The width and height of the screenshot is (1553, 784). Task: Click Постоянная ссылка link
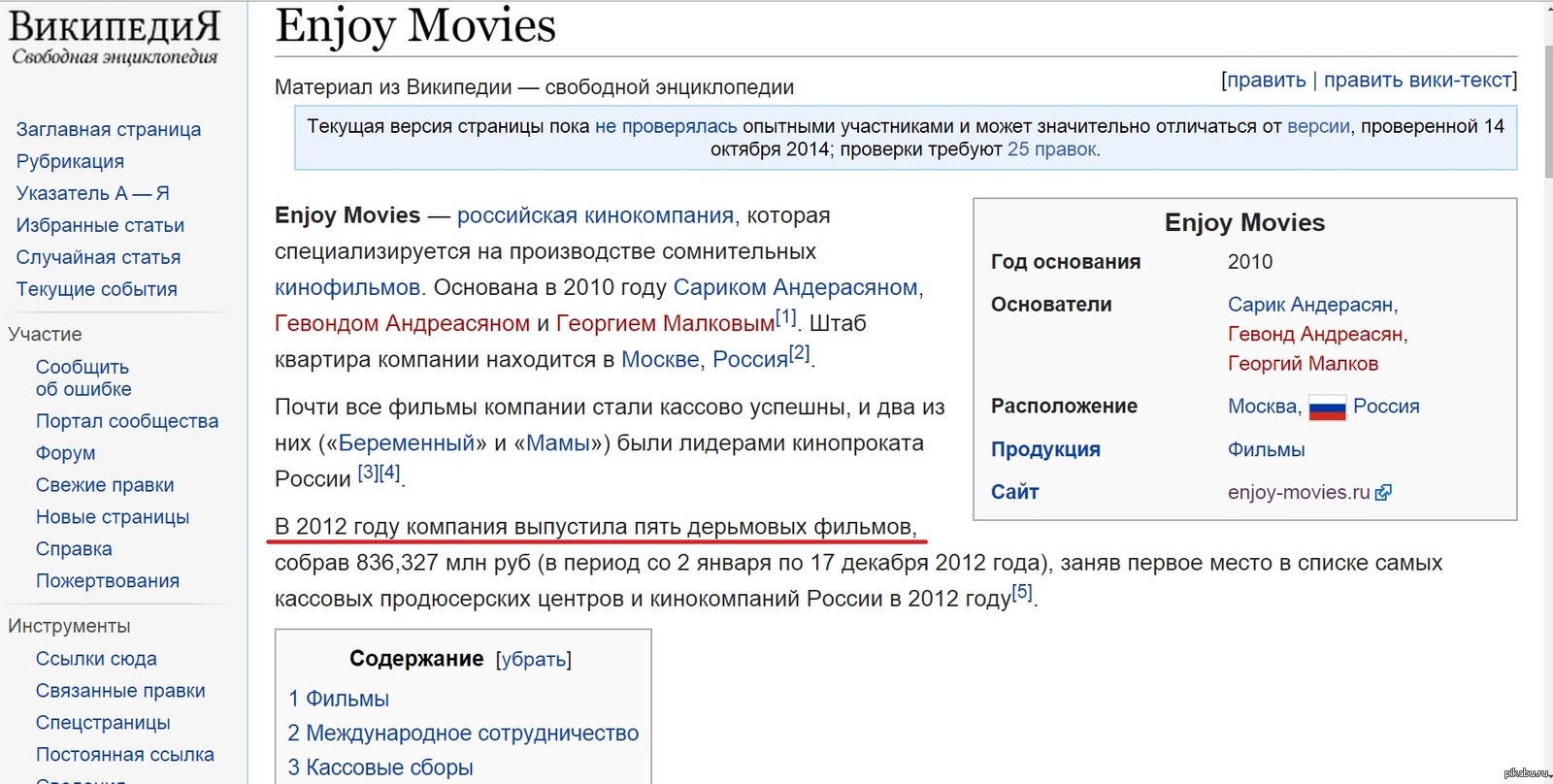click(125, 755)
